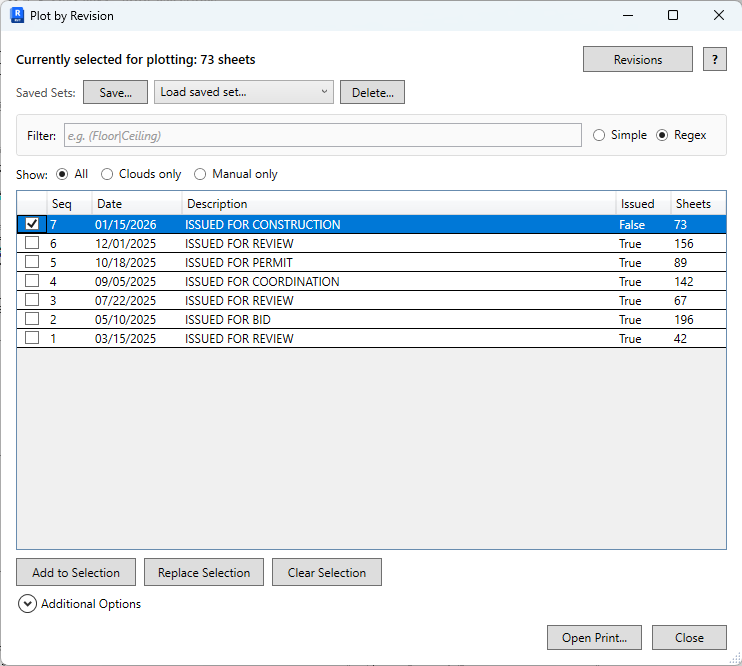
Task: Open help with the question mark button
Action: (x=714, y=60)
